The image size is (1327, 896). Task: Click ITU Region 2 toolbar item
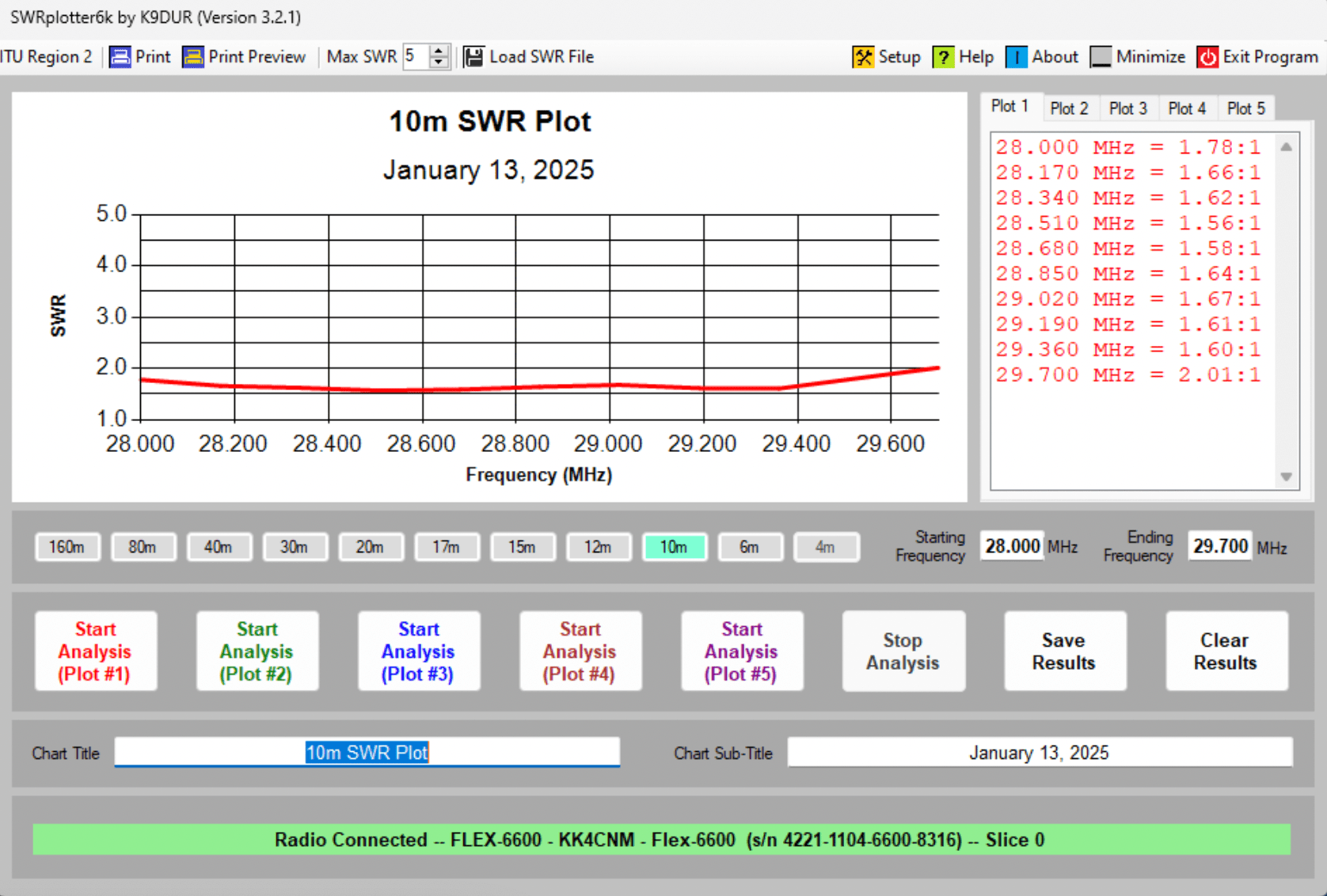47,57
